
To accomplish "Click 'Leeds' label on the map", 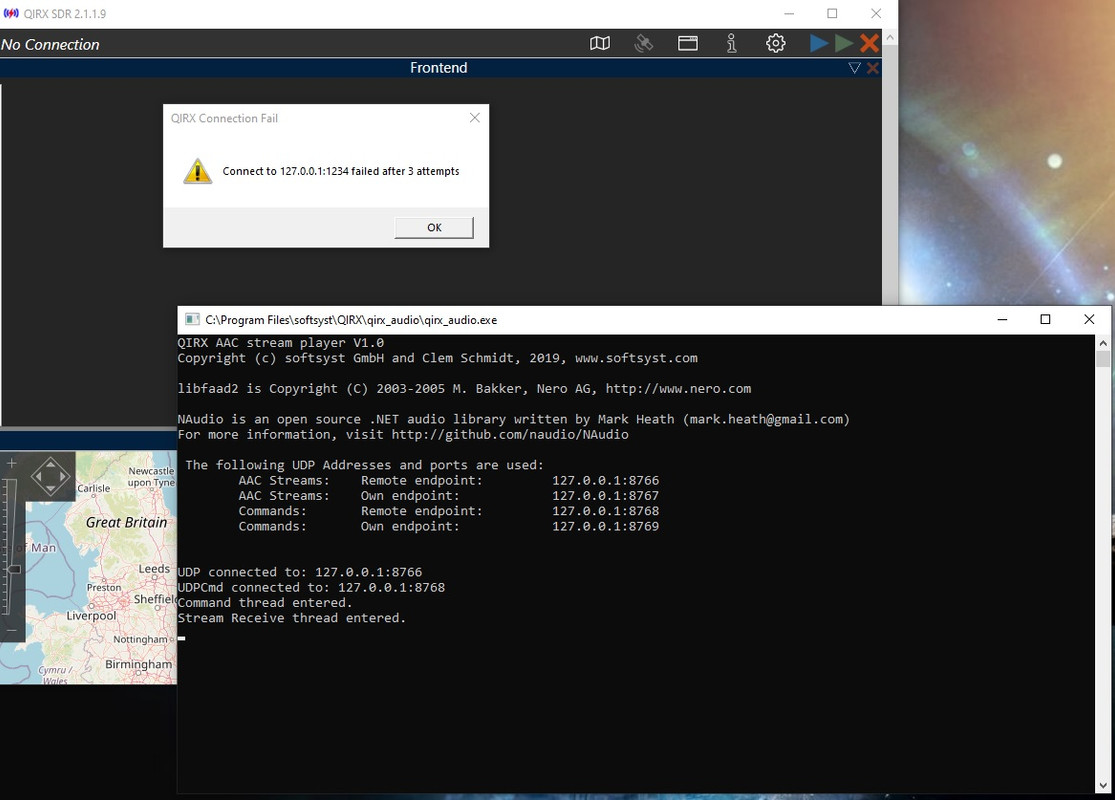I will pyautogui.click(x=154, y=569).
